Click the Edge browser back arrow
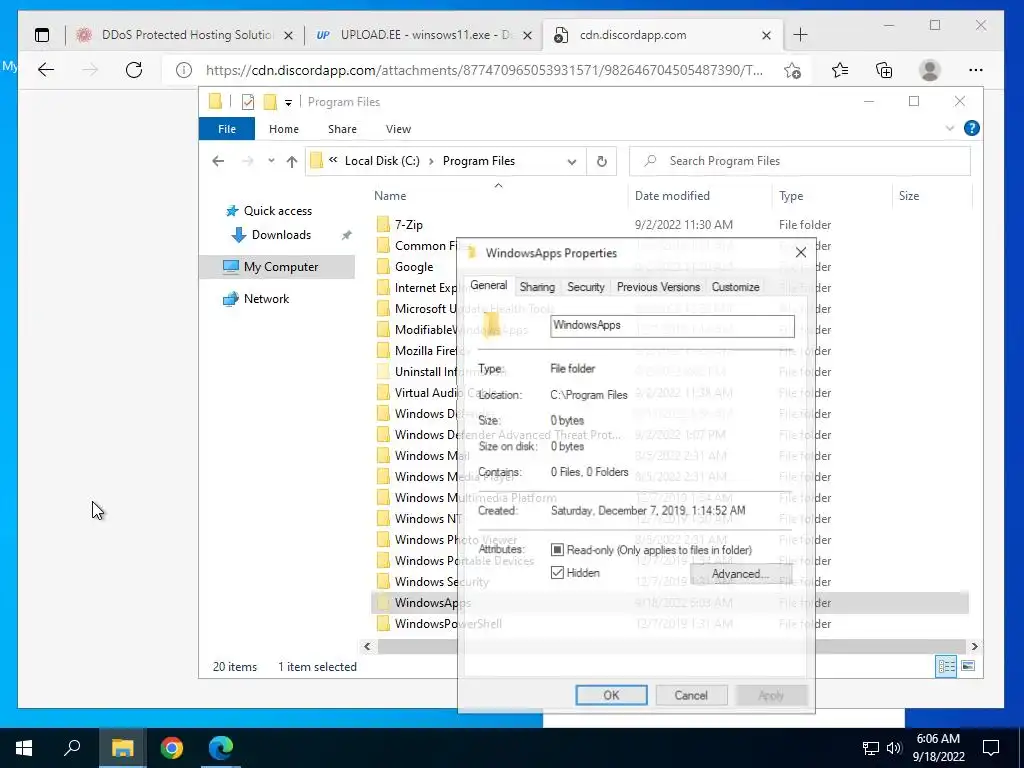1024x768 pixels. pos(46,70)
